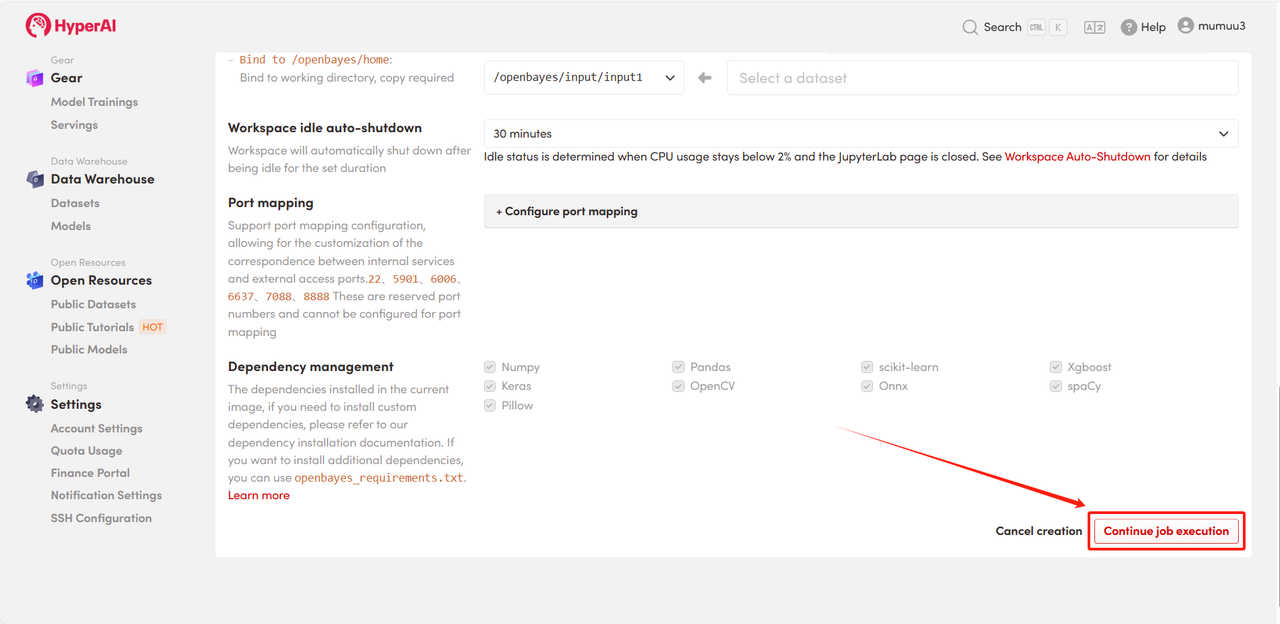Open the /openbayes/input/input1 bind path dropdown
Viewport: 1280px width, 624px height.
[x=584, y=78]
